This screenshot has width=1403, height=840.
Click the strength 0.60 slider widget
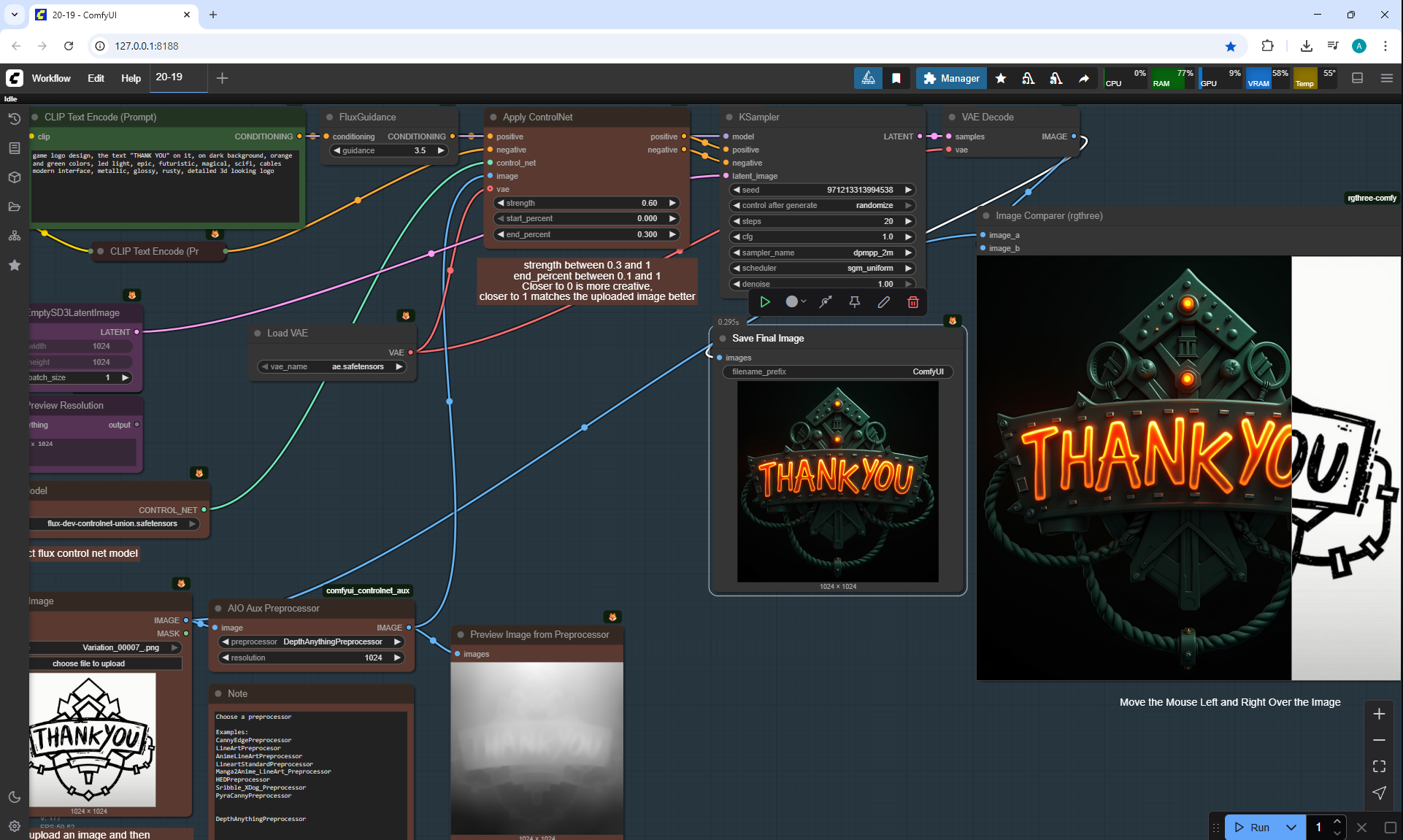586,203
